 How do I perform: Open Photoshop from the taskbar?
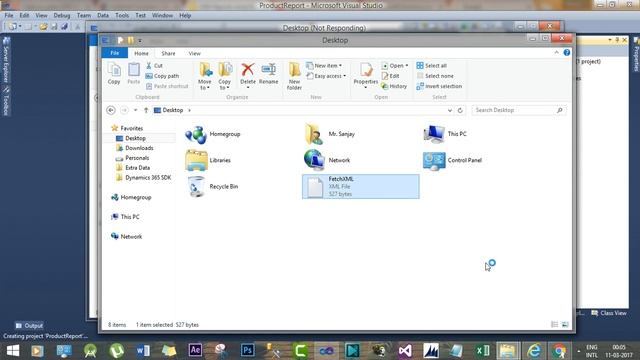(247, 350)
